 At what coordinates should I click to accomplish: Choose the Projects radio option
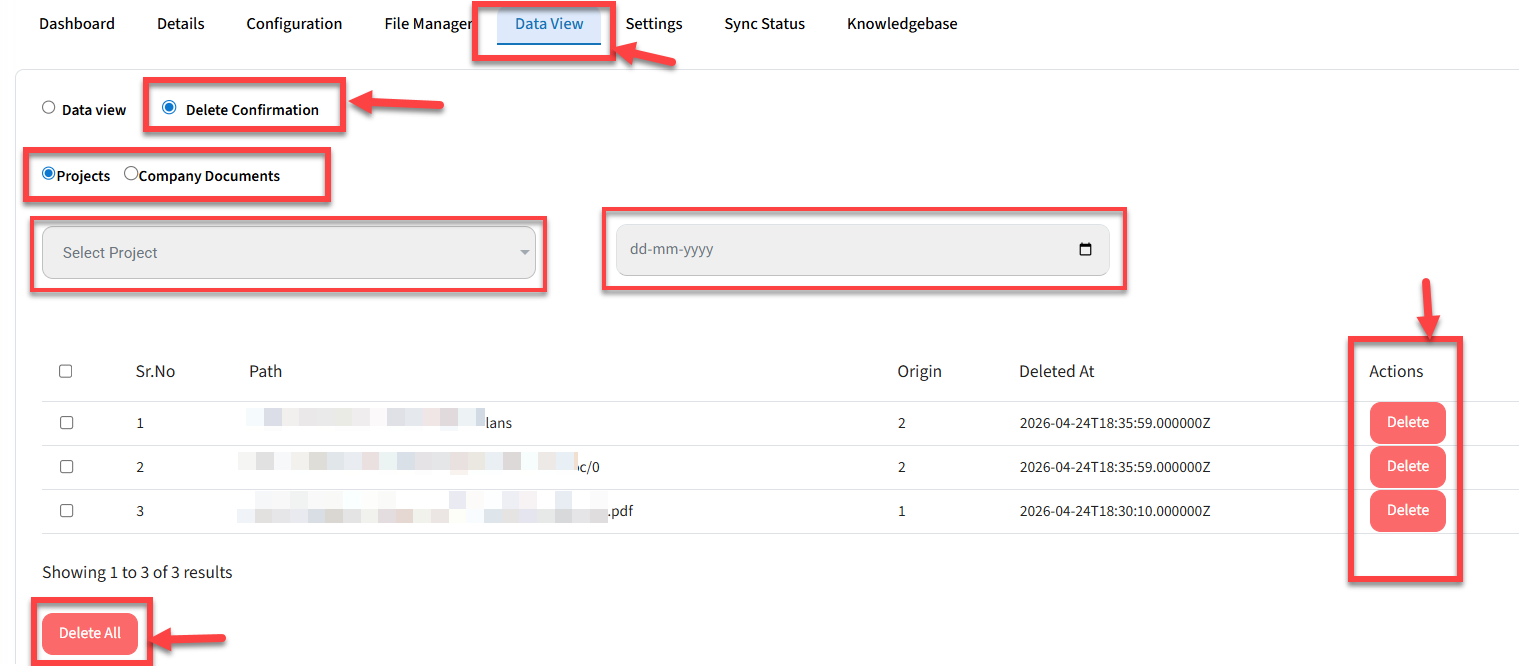49,174
